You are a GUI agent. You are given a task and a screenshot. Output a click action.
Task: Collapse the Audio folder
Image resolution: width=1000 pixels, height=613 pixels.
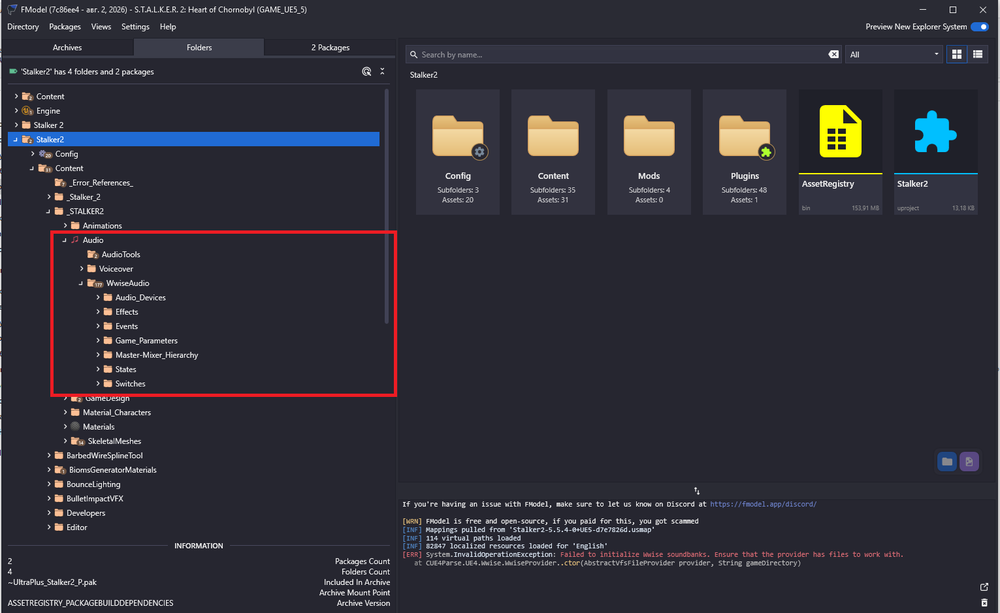click(64, 240)
